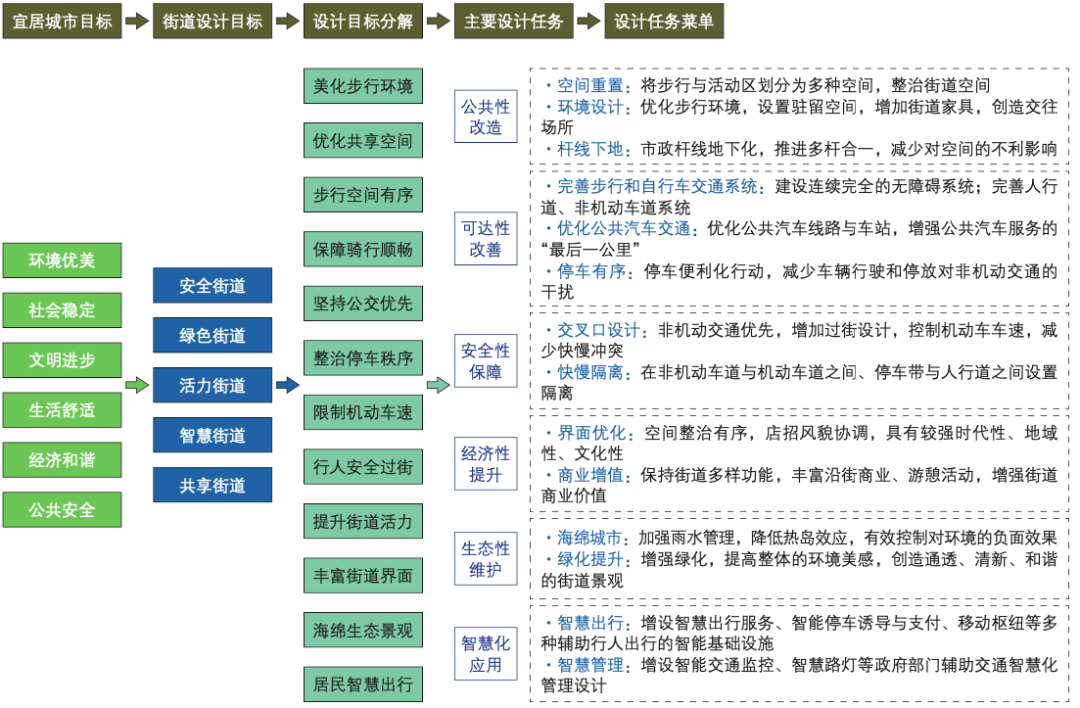Select the 丰富街道界面 box

[363, 576]
